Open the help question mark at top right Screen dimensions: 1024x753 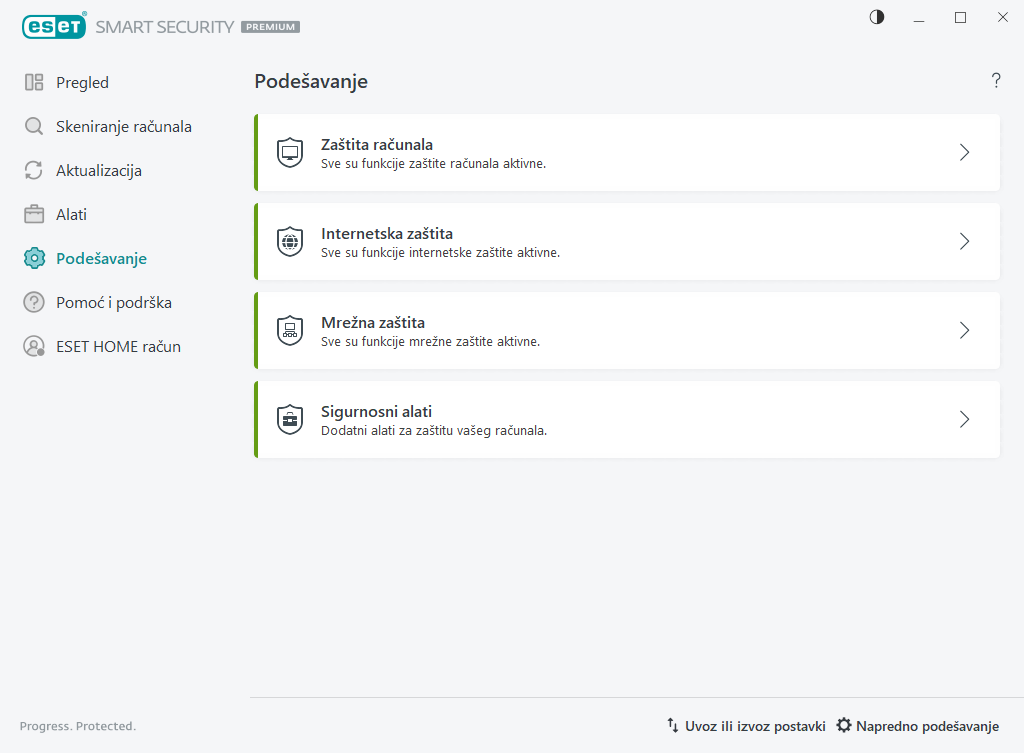coord(996,81)
